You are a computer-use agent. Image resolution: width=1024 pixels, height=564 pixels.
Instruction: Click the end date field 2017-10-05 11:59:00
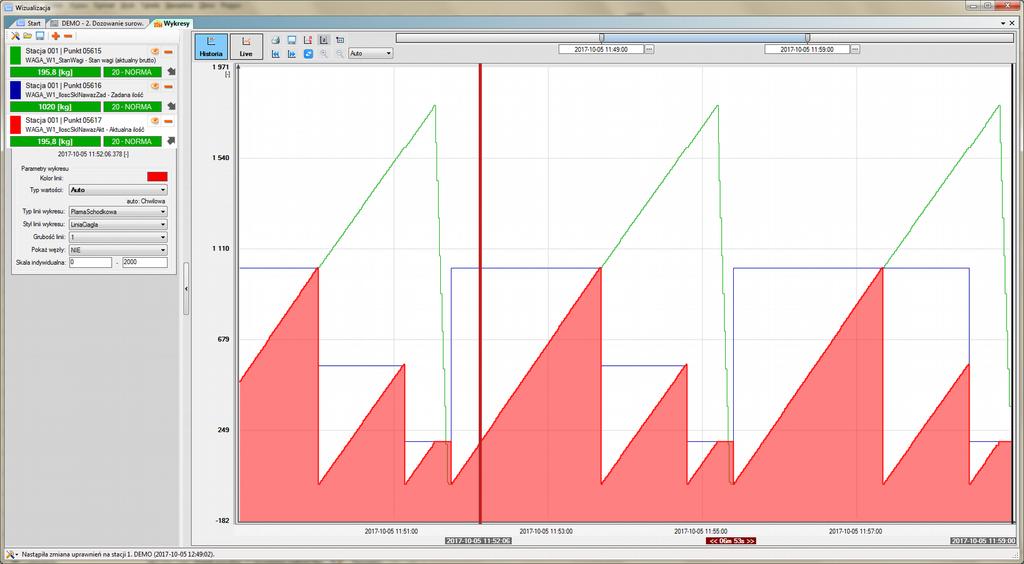807,49
